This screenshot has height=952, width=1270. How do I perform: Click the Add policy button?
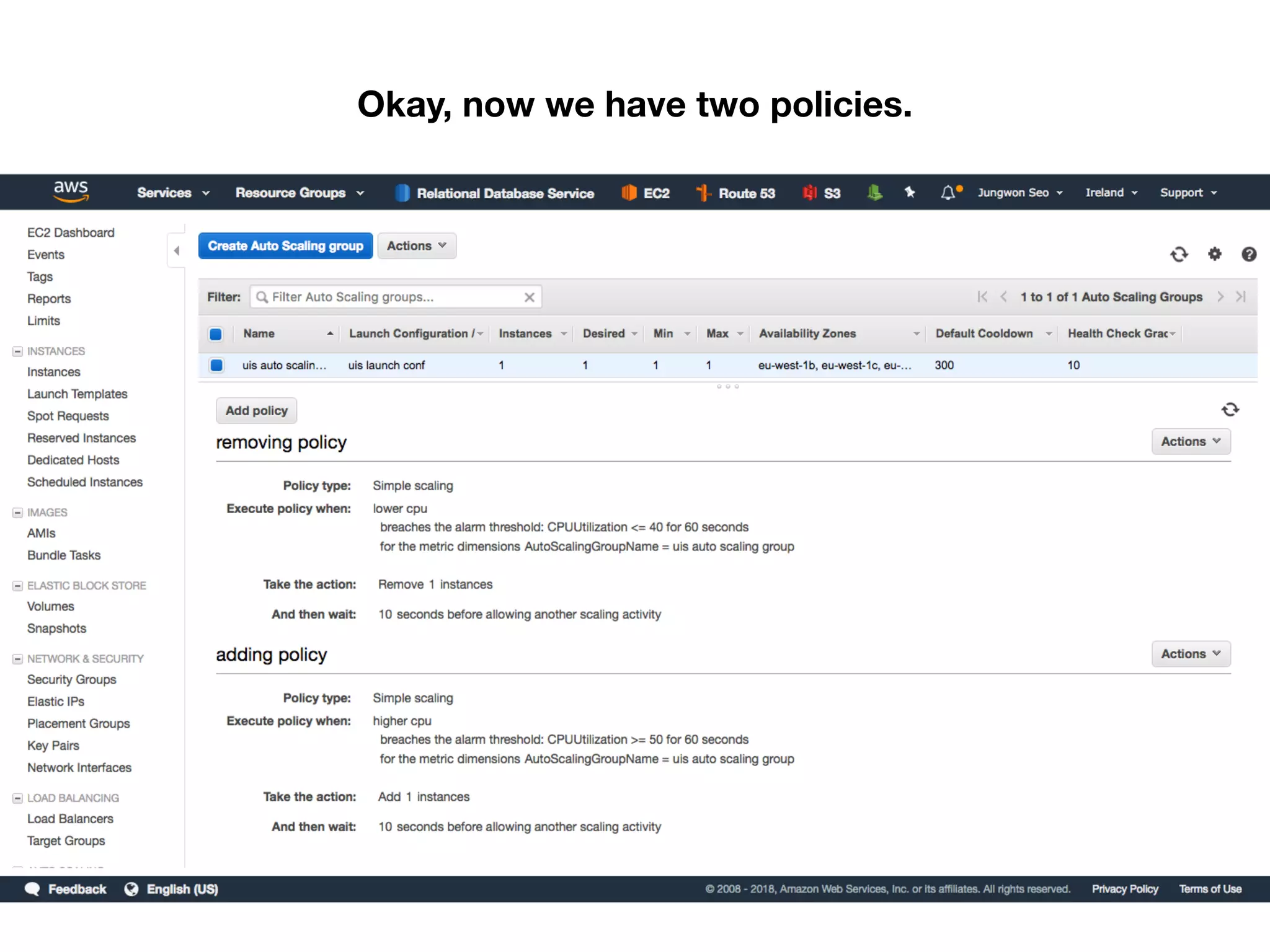pos(256,410)
